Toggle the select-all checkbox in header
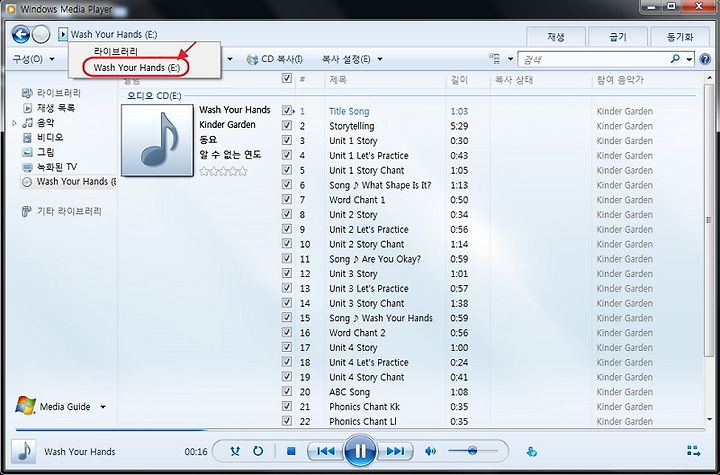The height and width of the screenshot is (475, 720). point(287,78)
